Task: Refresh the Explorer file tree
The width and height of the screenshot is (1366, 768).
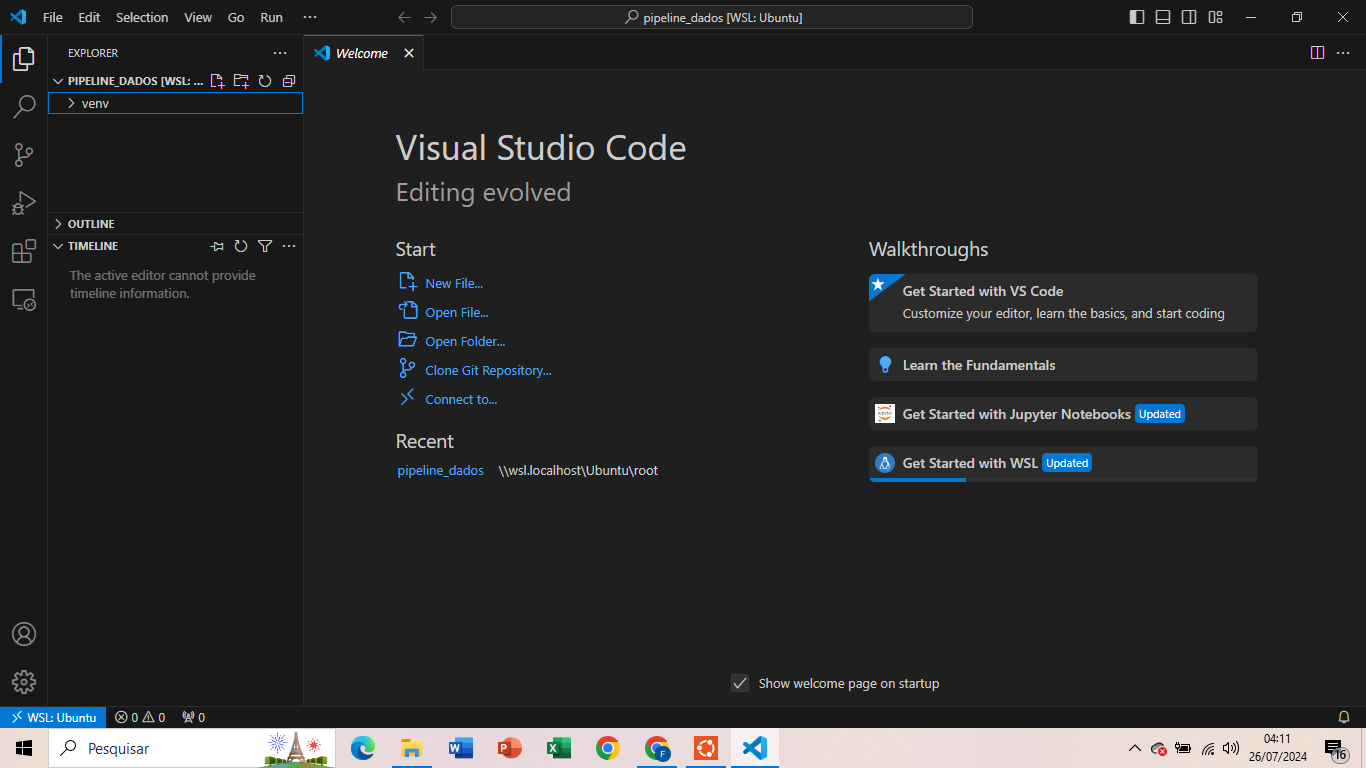Action: click(x=265, y=81)
